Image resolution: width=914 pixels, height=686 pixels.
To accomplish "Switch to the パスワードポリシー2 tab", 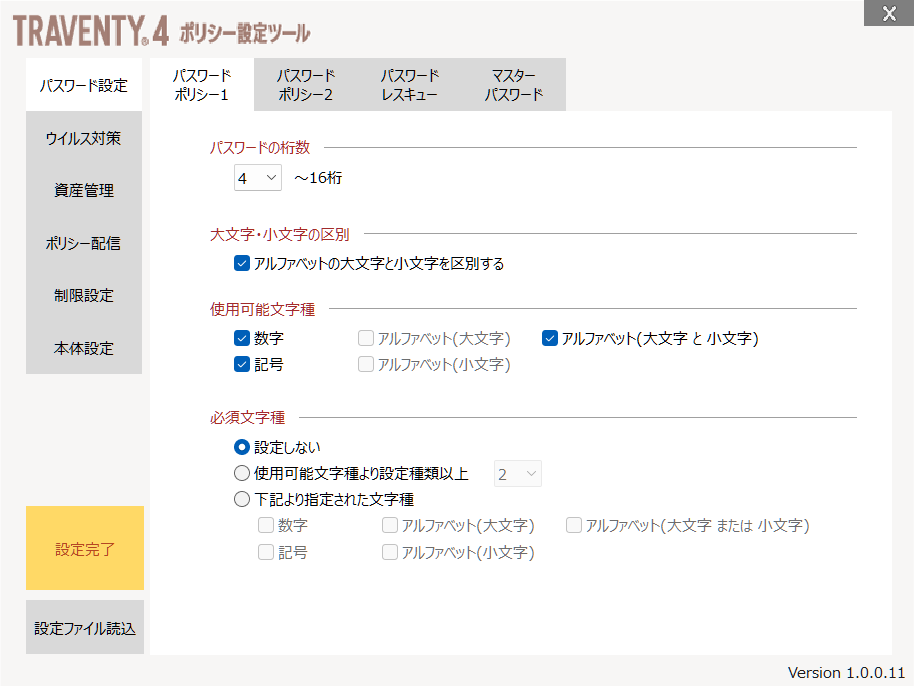I will (304, 84).
